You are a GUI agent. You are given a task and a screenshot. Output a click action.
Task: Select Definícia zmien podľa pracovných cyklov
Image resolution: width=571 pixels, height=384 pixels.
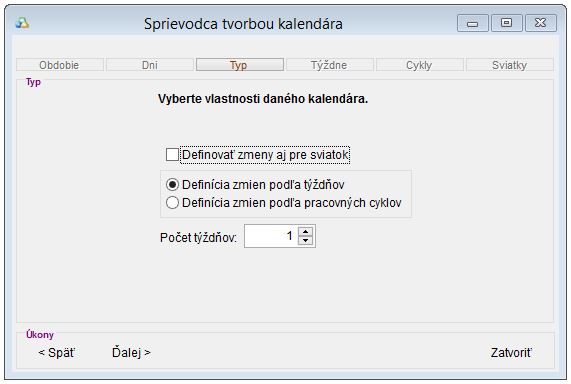click(172, 203)
